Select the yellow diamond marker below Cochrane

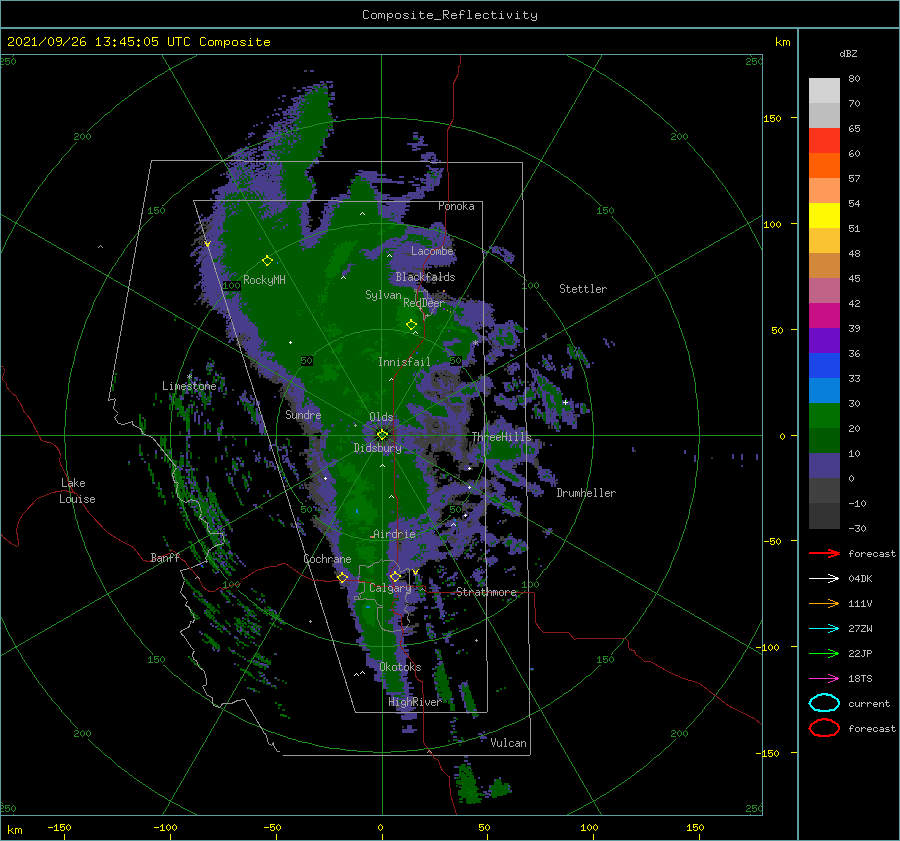pos(343,578)
